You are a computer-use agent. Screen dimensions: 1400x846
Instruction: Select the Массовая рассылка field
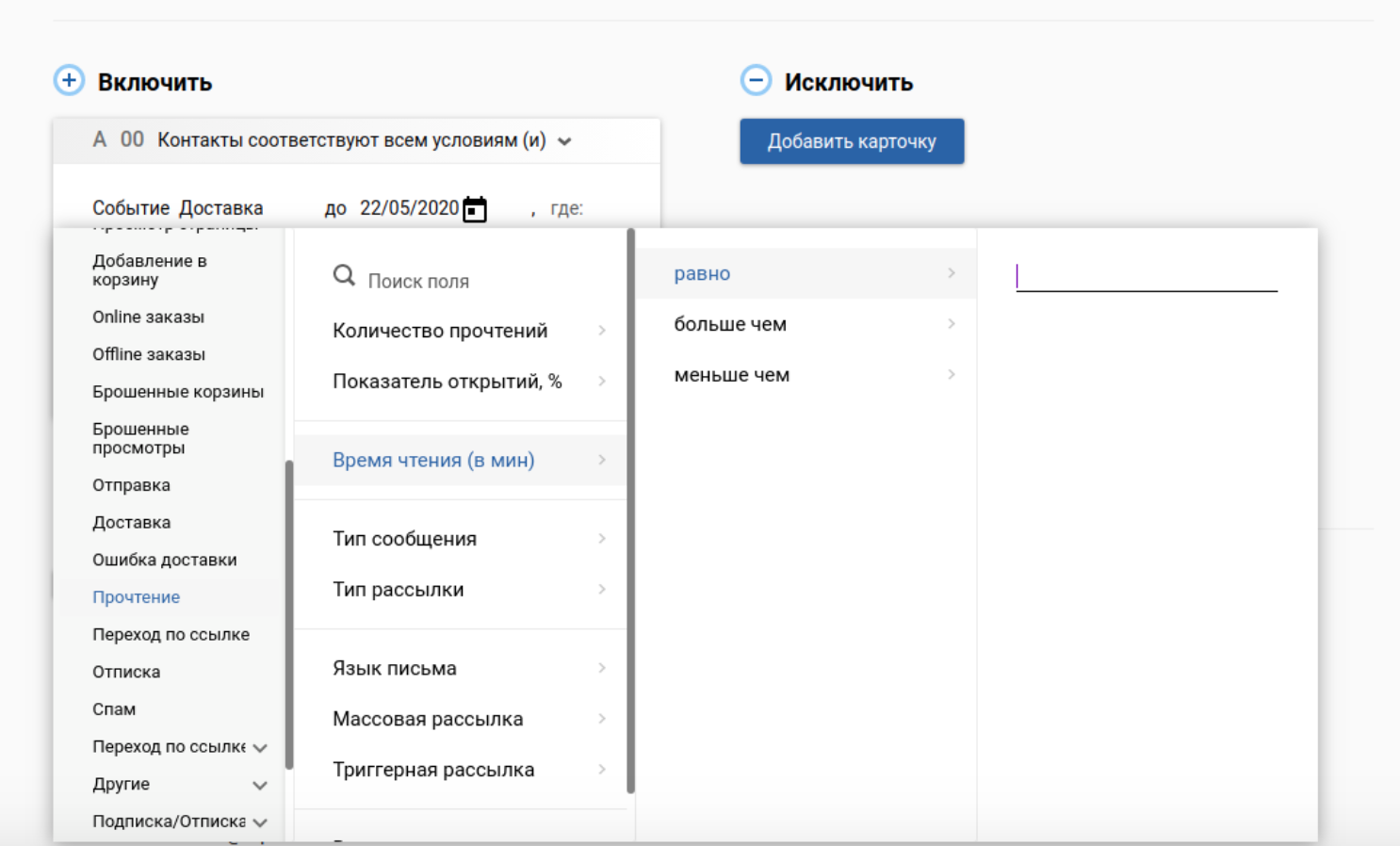[427, 719]
